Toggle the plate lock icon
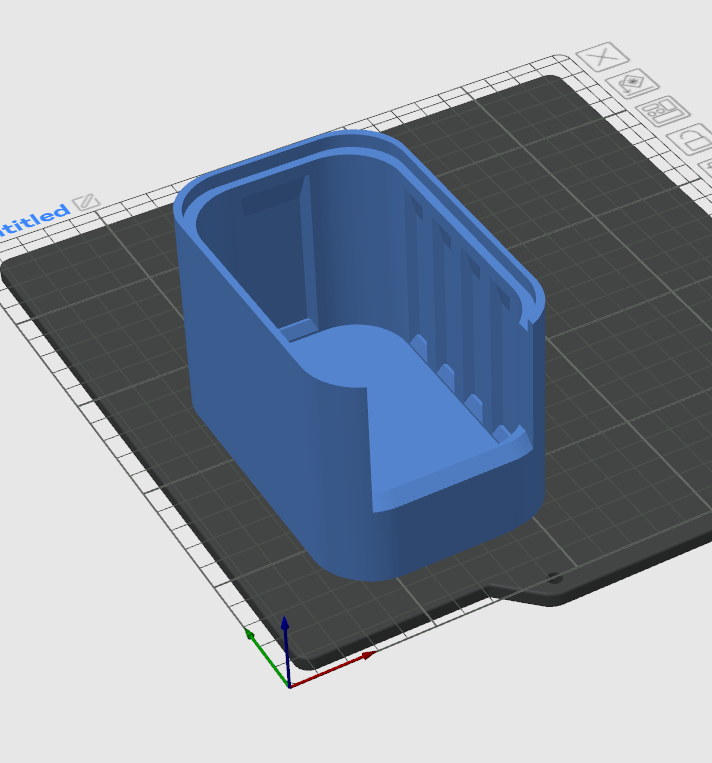Screen dimensions: 712x763 (693, 139)
